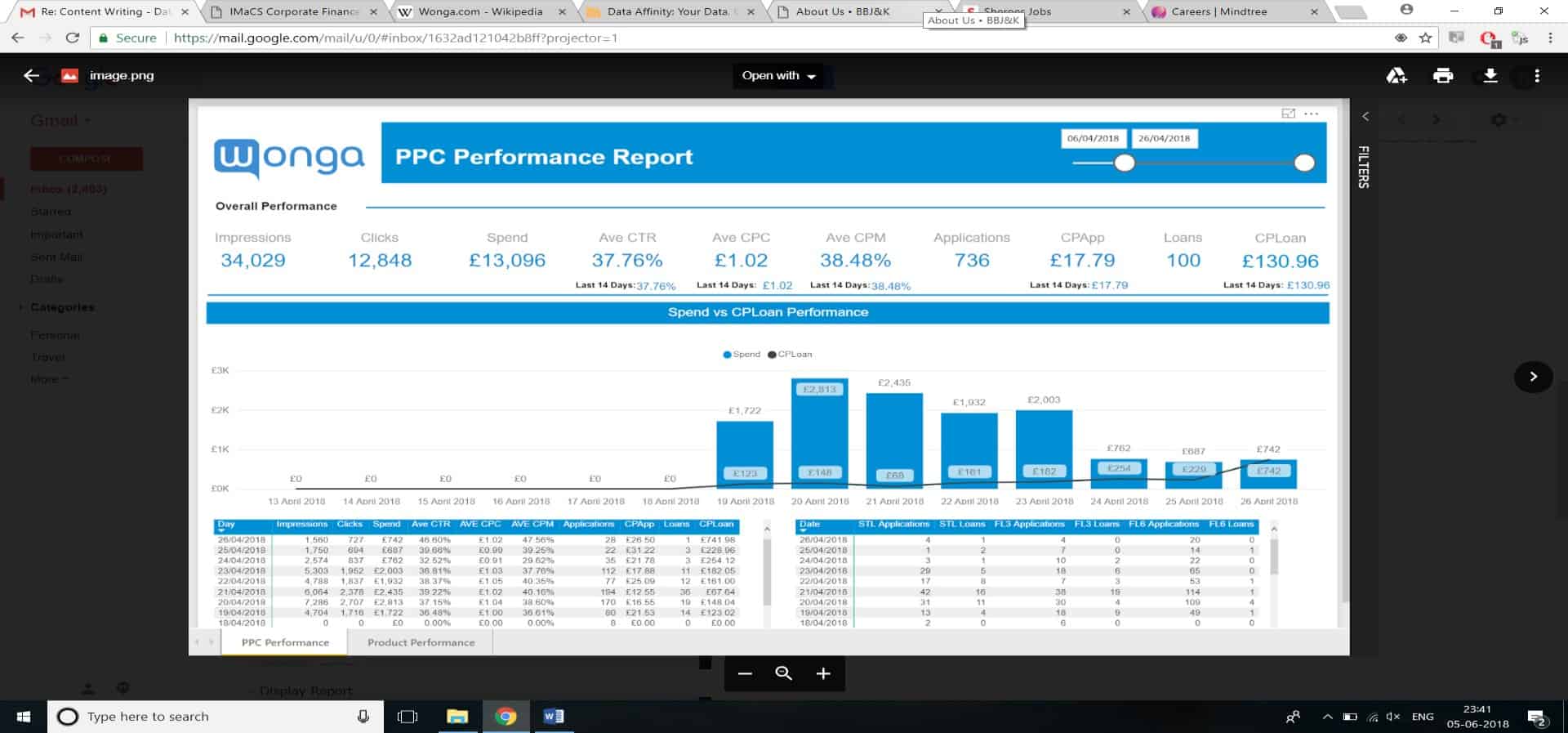Launch File Explorer from the taskbar

click(x=457, y=717)
